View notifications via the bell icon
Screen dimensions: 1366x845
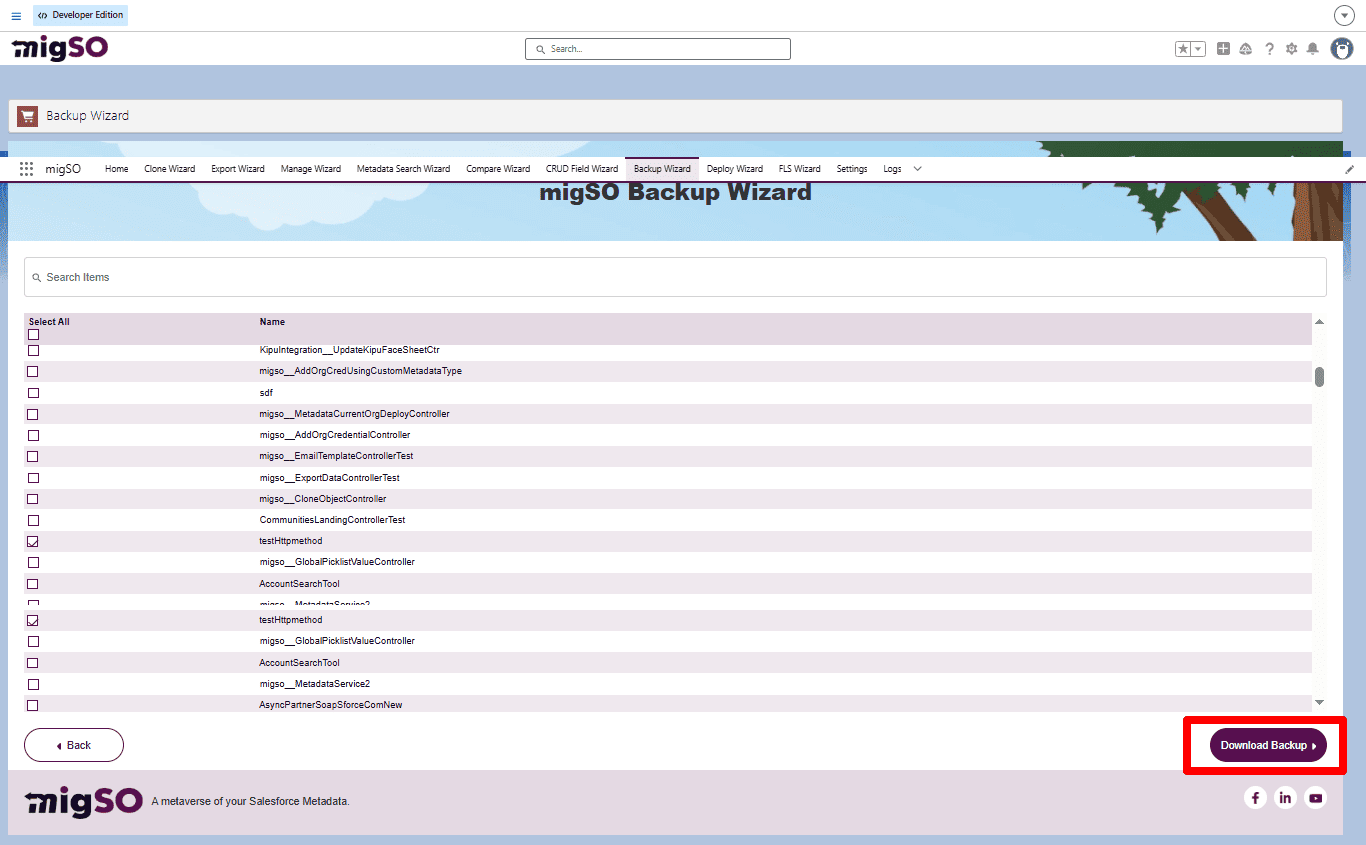coord(1313,48)
